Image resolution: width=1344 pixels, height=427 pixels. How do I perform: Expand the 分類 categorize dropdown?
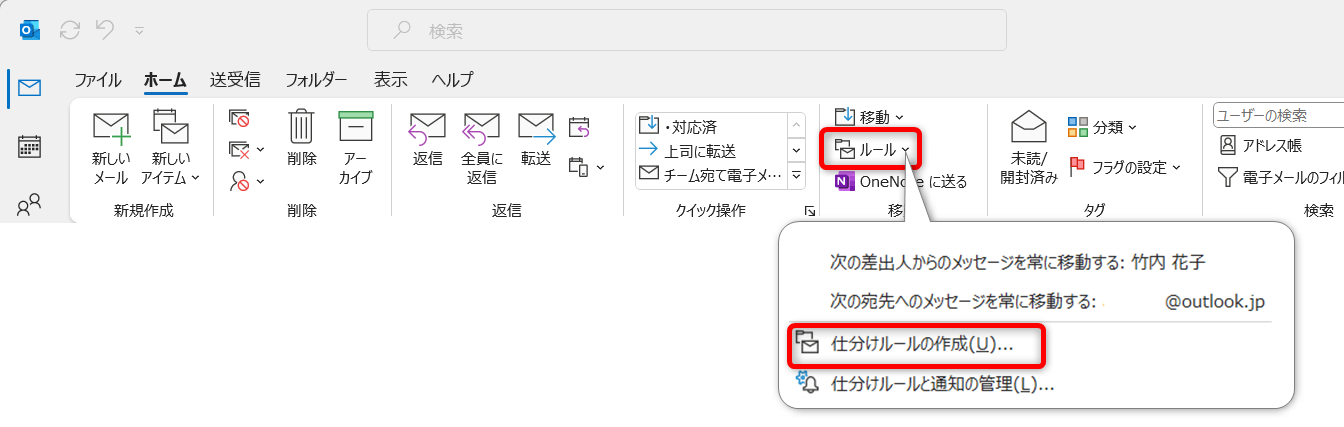click(1102, 127)
